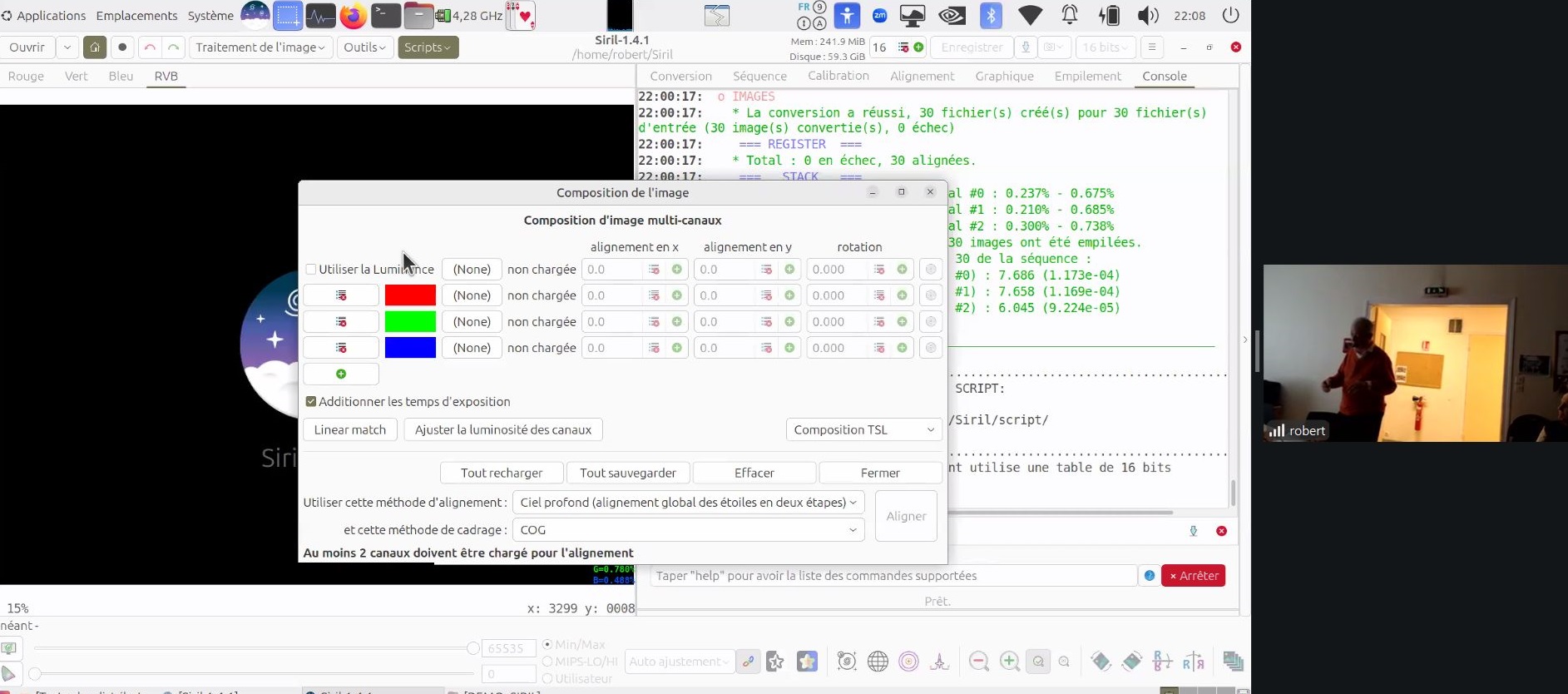Click the globe astrometry icon
Image resolution: width=1568 pixels, height=694 pixels.
tap(878, 662)
